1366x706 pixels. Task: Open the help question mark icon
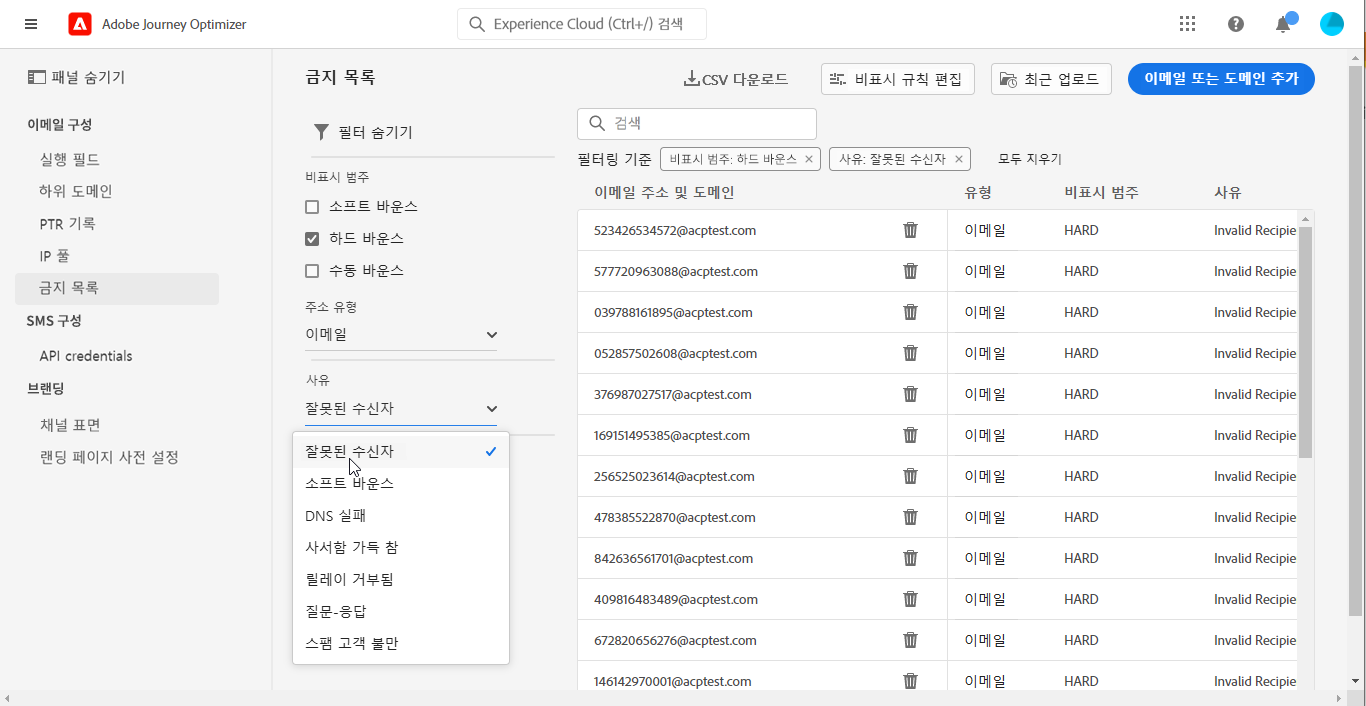pyautogui.click(x=1236, y=24)
